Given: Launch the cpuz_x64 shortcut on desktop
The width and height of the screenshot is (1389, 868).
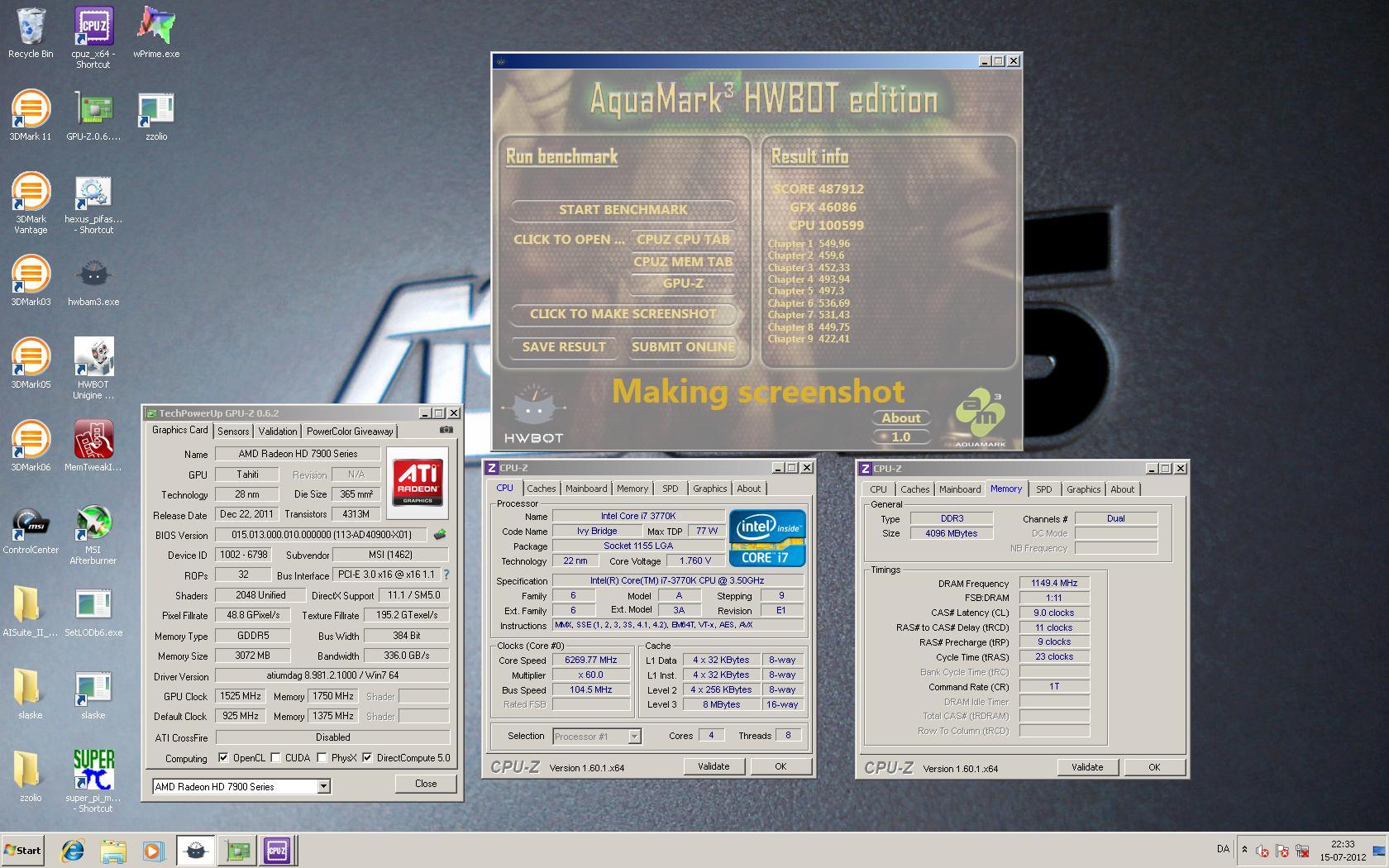Looking at the screenshot, I should [93, 38].
